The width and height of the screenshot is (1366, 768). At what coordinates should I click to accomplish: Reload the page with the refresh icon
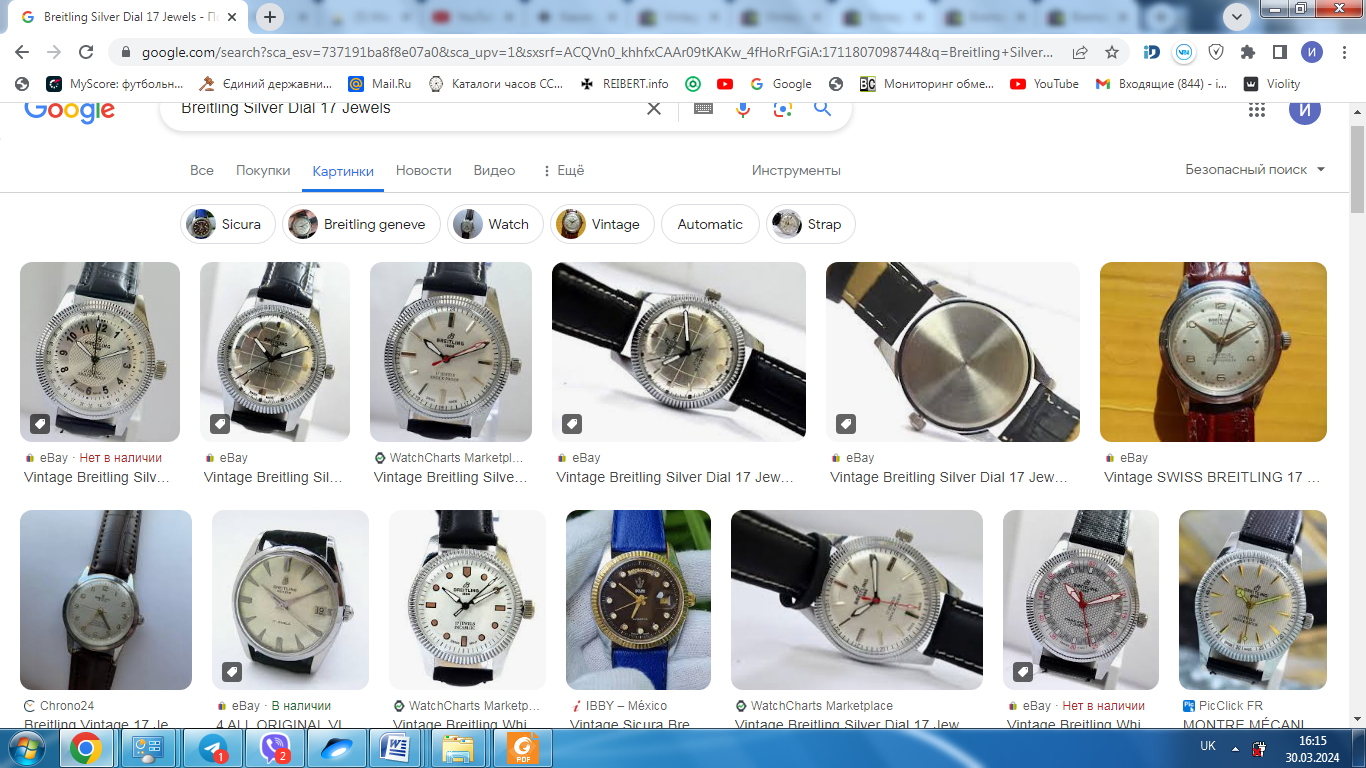[x=86, y=52]
